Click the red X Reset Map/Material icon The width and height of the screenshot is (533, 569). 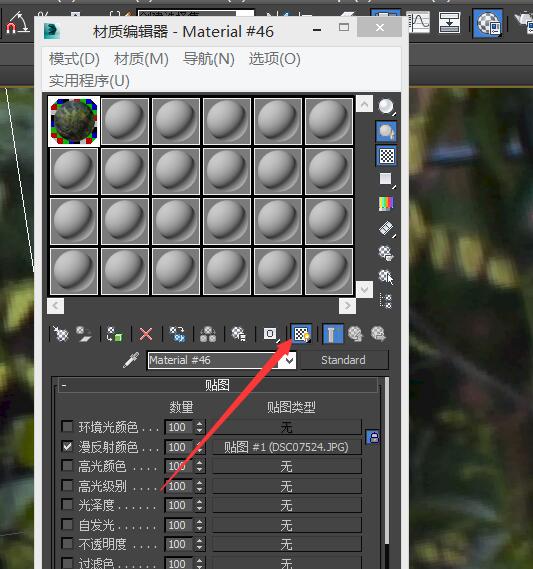146,334
